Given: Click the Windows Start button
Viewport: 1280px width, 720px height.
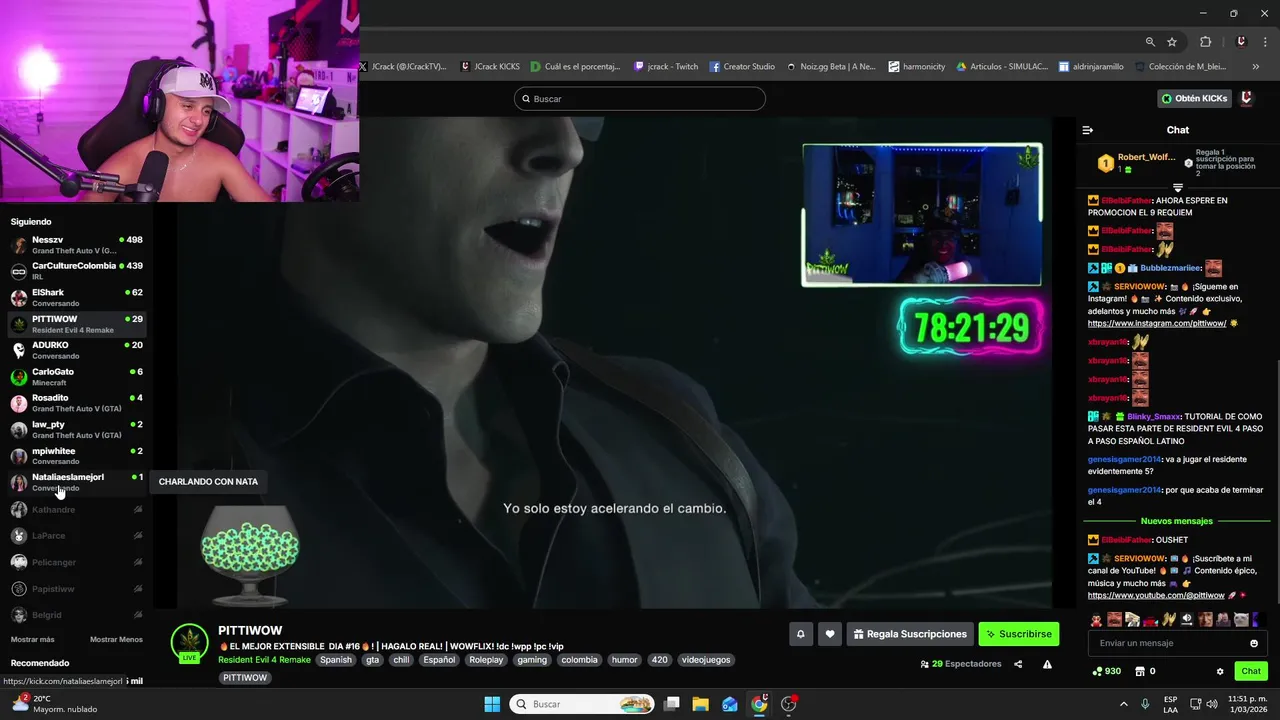Looking at the screenshot, I should 492,704.
